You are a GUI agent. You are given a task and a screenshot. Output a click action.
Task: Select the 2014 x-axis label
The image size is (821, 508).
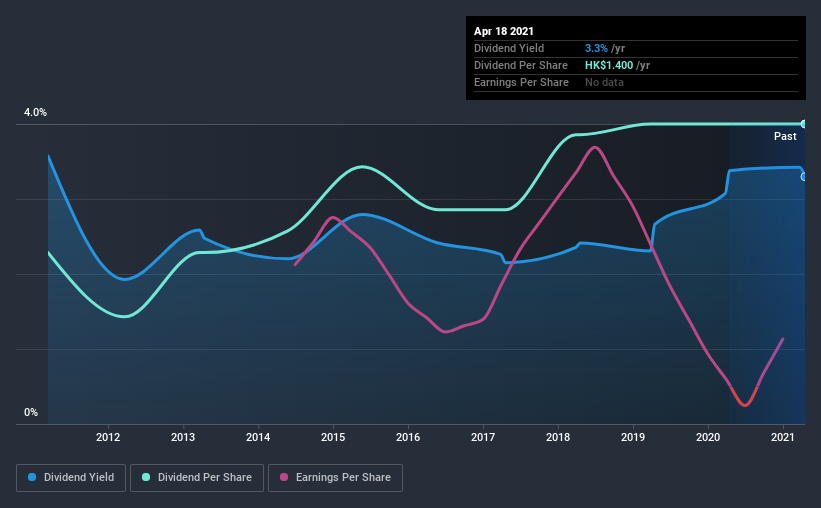(x=258, y=437)
